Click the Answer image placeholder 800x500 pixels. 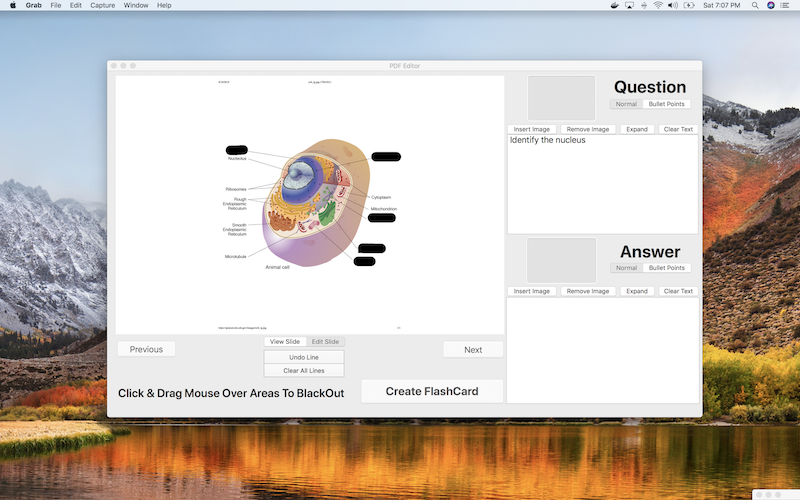561,260
